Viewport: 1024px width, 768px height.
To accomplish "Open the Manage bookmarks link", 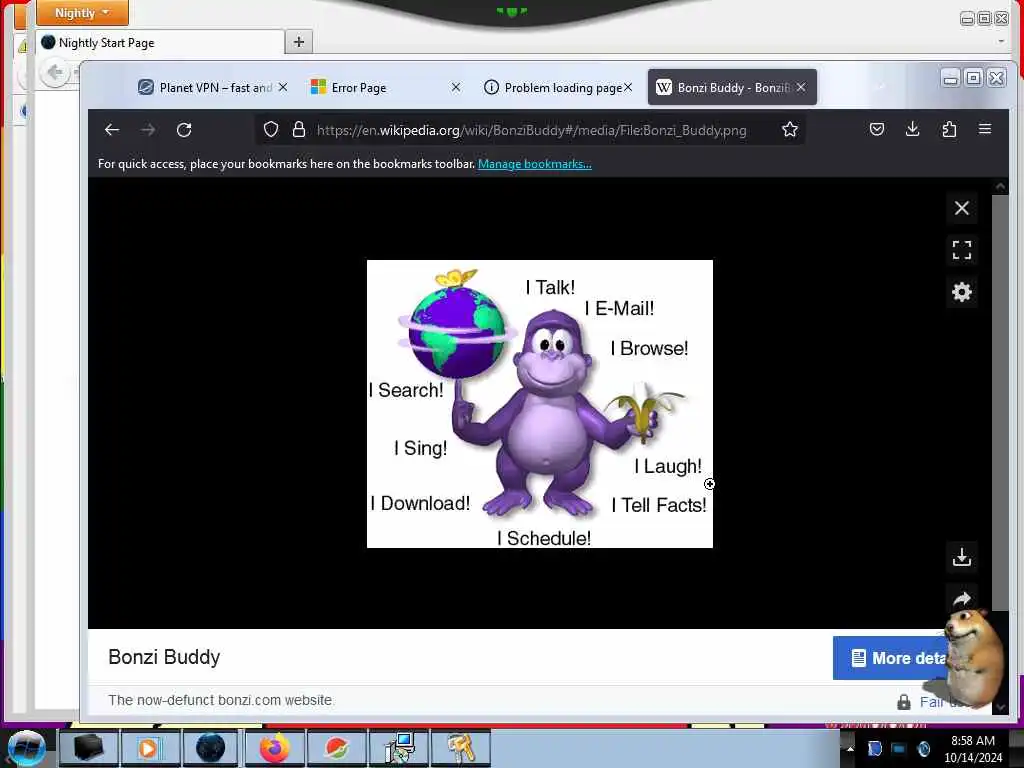I will [535, 164].
